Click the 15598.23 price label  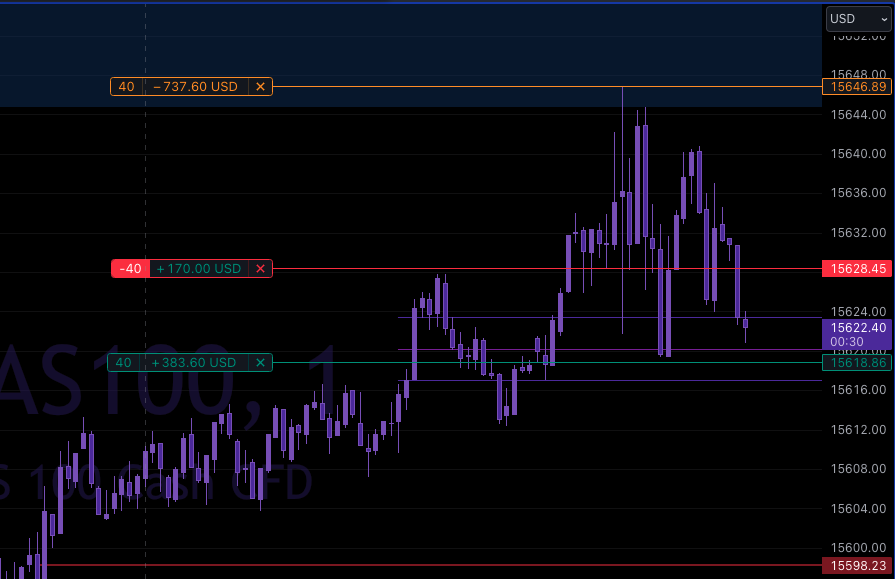click(857, 565)
